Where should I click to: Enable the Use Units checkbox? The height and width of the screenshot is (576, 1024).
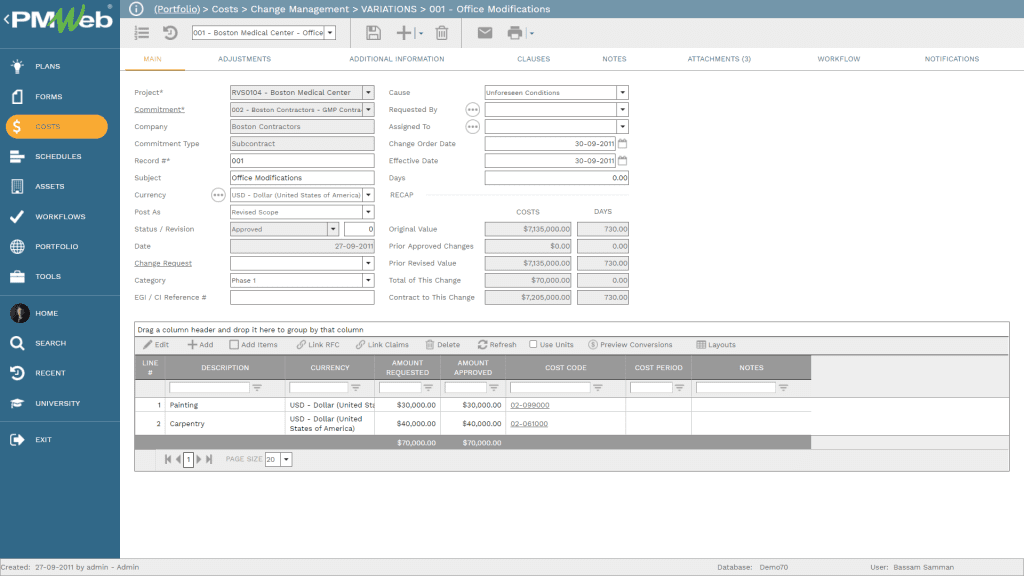coord(533,344)
